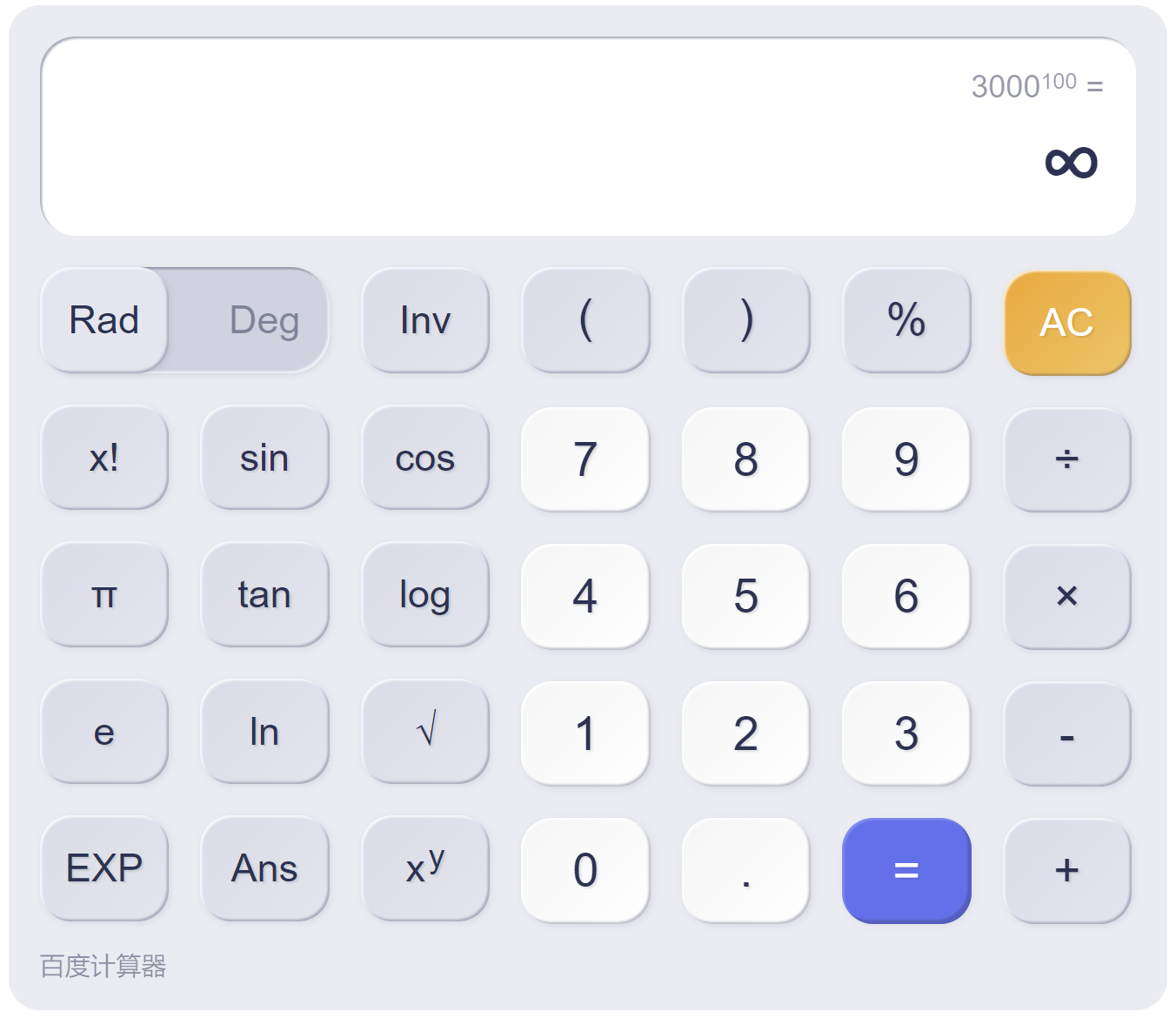Screen dimensions: 1176x1018
Task: Click the tan function key
Action: tap(264, 595)
